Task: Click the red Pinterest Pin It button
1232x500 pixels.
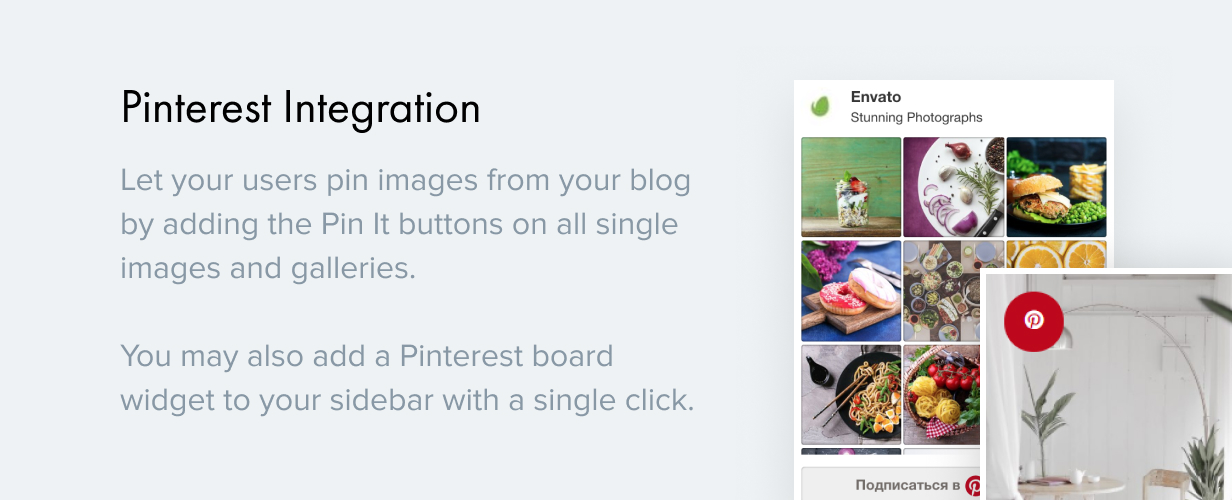Action: [x=1033, y=321]
